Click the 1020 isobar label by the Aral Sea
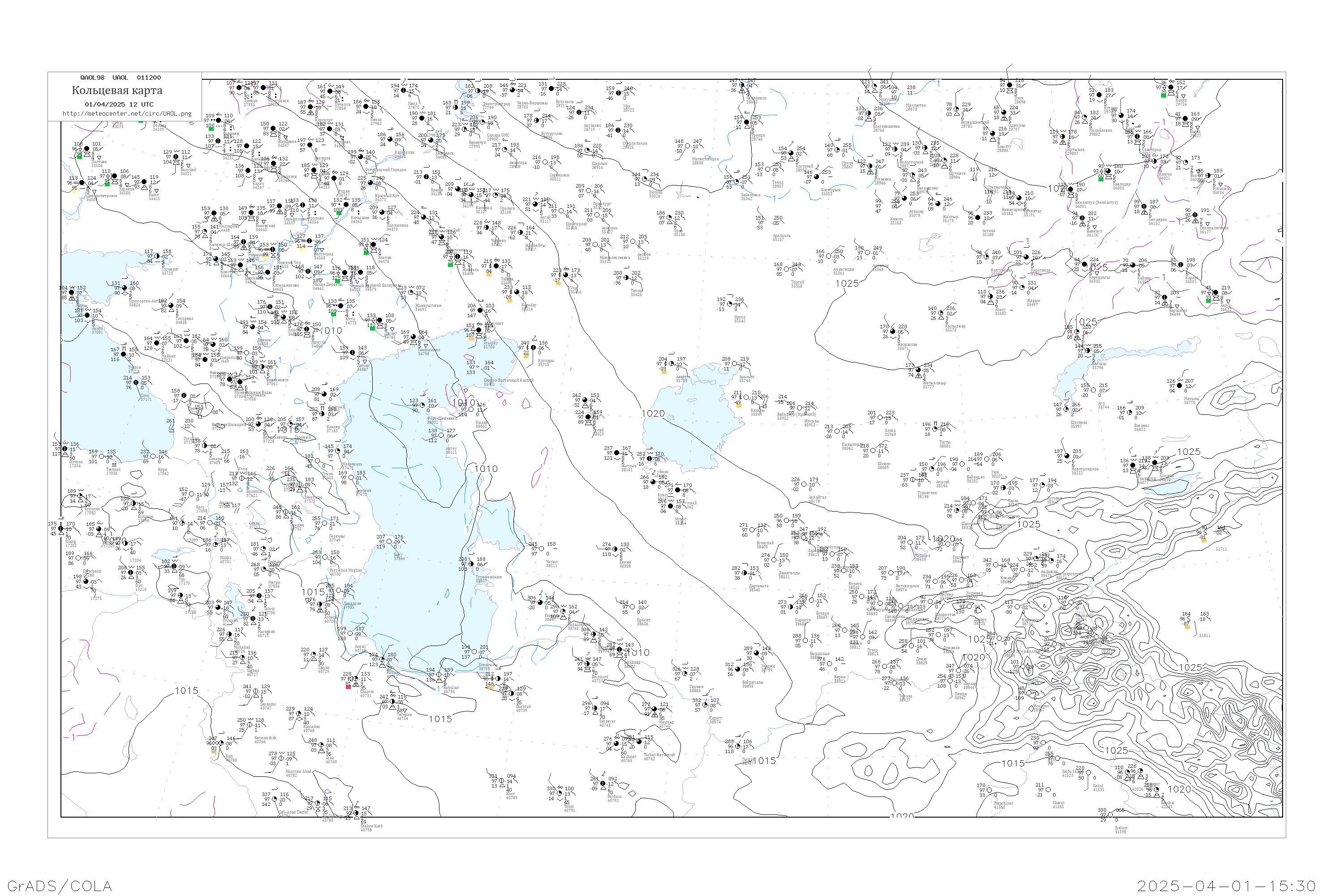The width and height of the screenshot is (1344, 896). pyautogui.click(x=653, y=414)
